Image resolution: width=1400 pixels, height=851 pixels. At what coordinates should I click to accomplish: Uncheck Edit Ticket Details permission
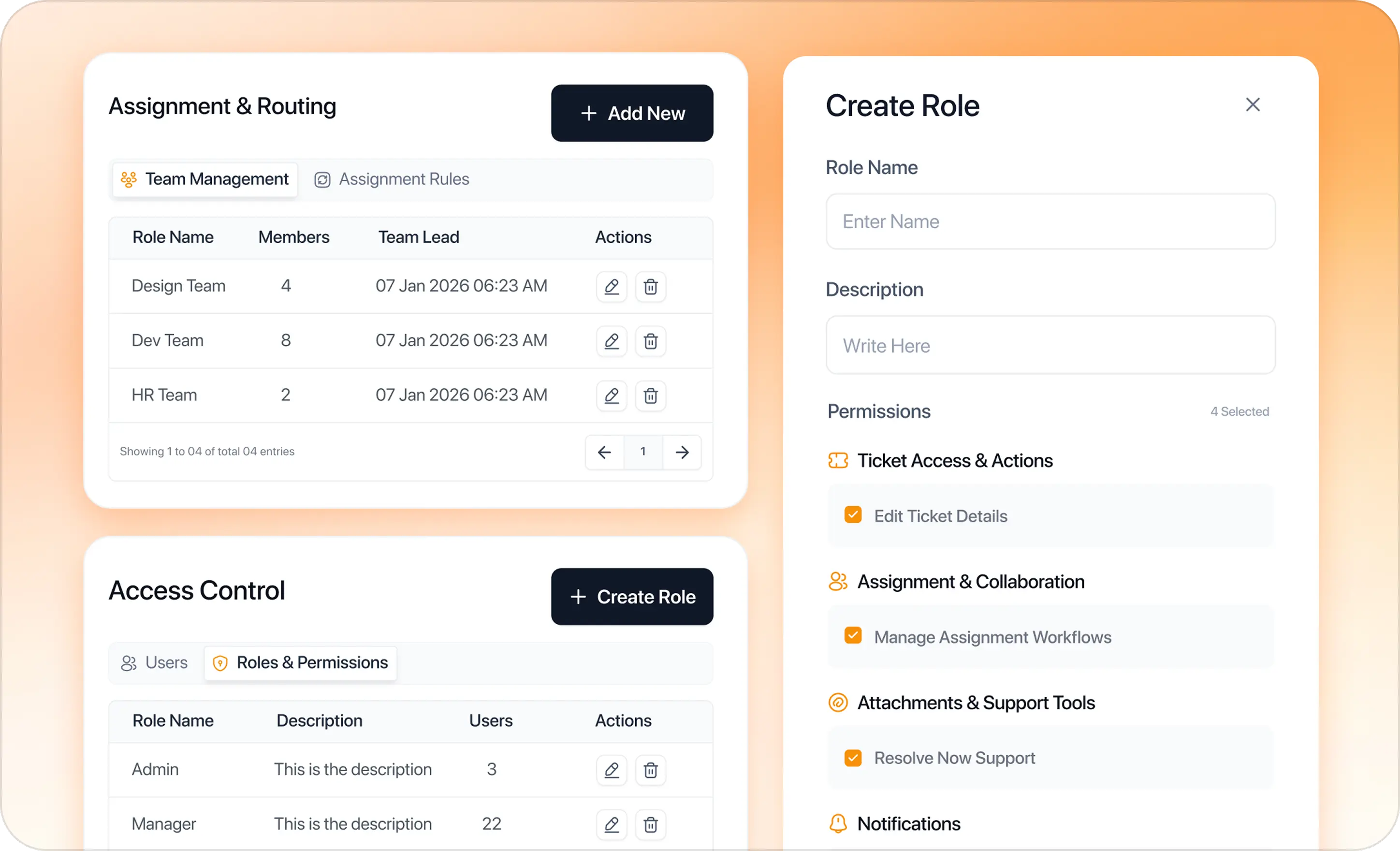(853, 515)
